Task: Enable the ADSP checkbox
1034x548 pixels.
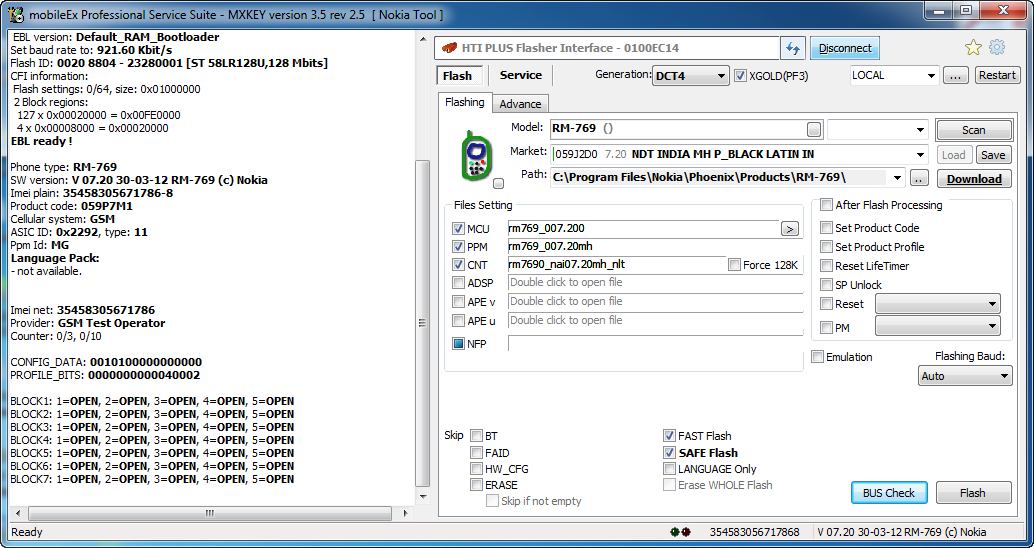Action: pos(458,282)
